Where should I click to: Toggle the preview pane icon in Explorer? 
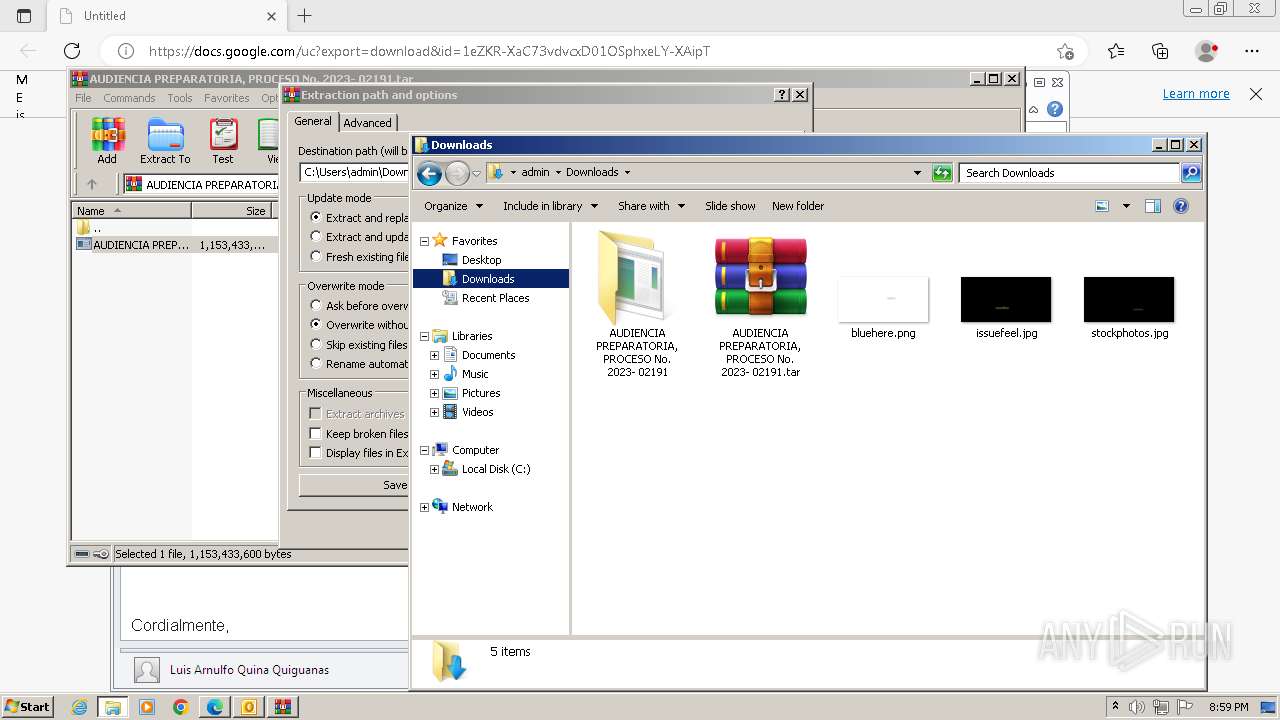pyautogui.click(x=1152, y=206)
